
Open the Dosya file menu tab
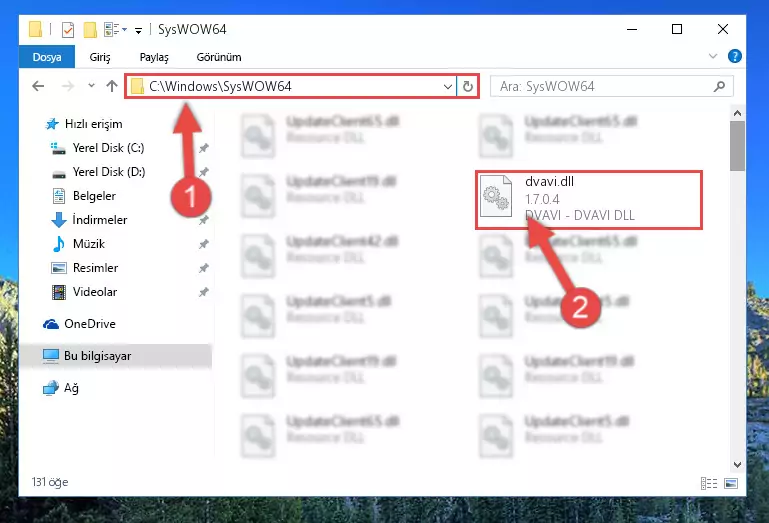[47, 57]
